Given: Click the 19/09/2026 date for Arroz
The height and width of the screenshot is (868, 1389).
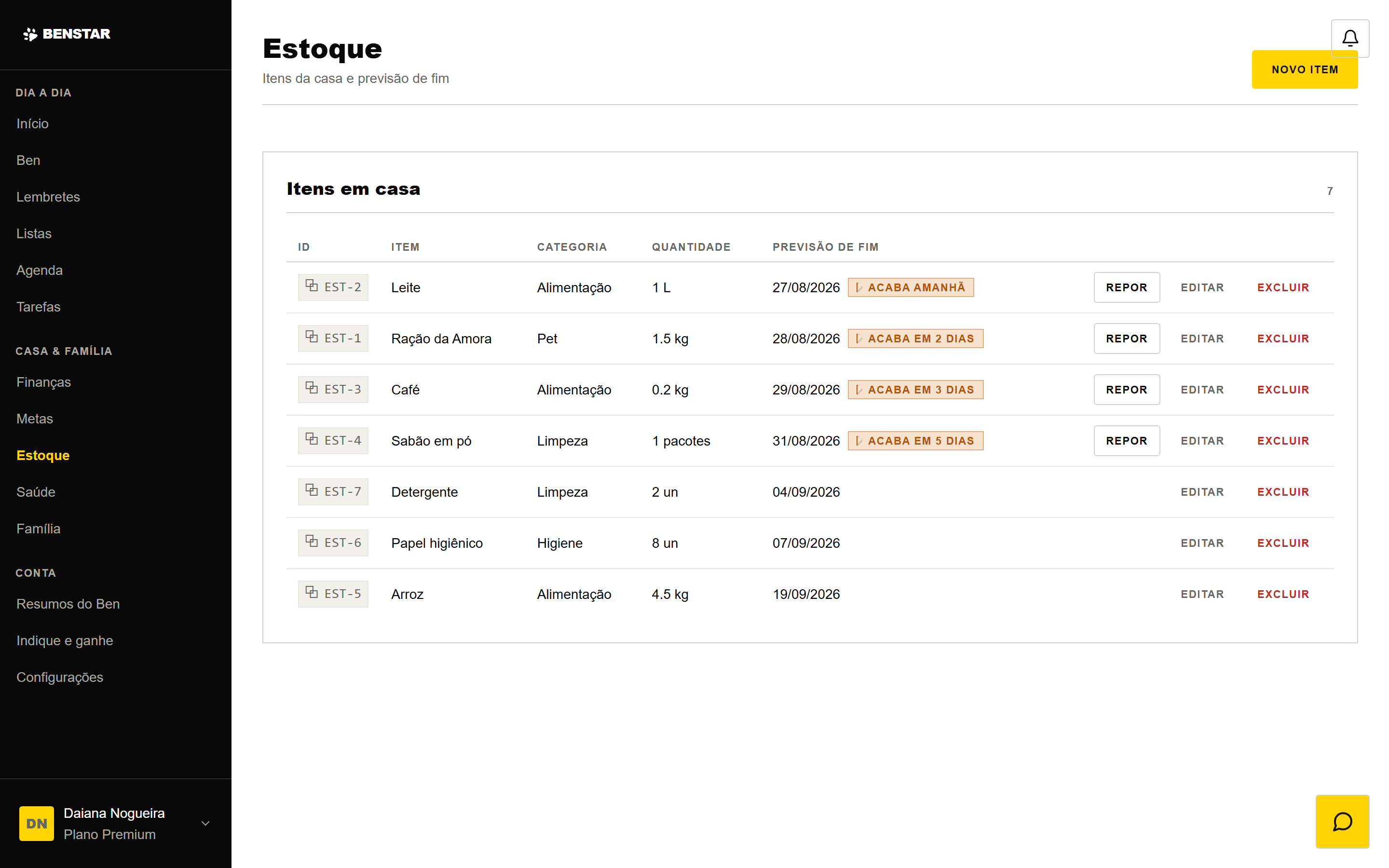Looking at the screenshot, I should tap(806, 594).
